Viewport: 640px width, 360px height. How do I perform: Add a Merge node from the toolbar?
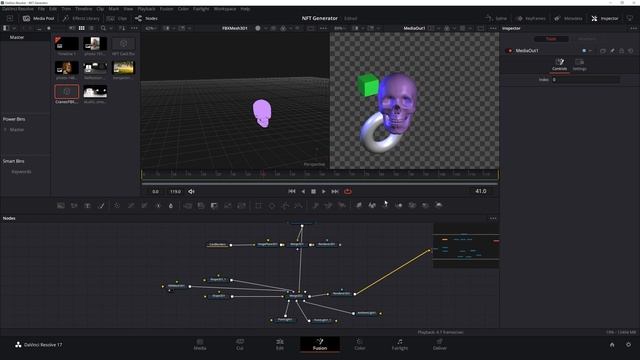[x=187, y=205]
